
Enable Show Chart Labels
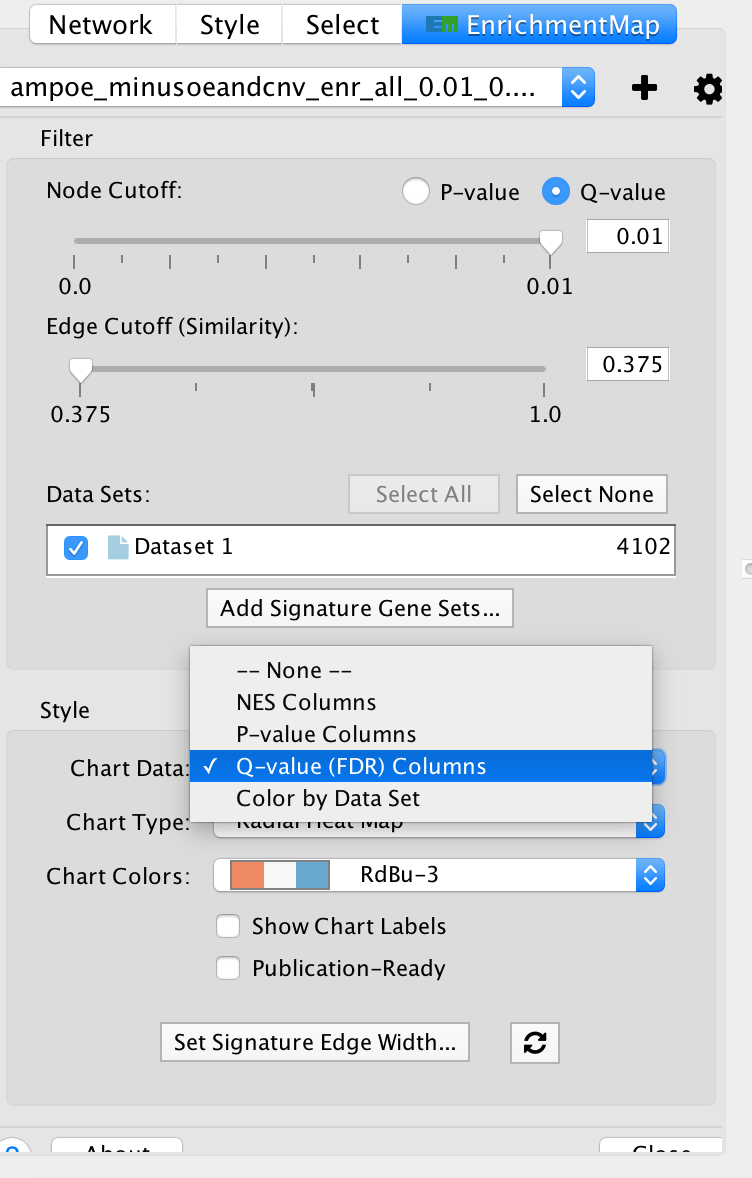[x=228, y=926]
